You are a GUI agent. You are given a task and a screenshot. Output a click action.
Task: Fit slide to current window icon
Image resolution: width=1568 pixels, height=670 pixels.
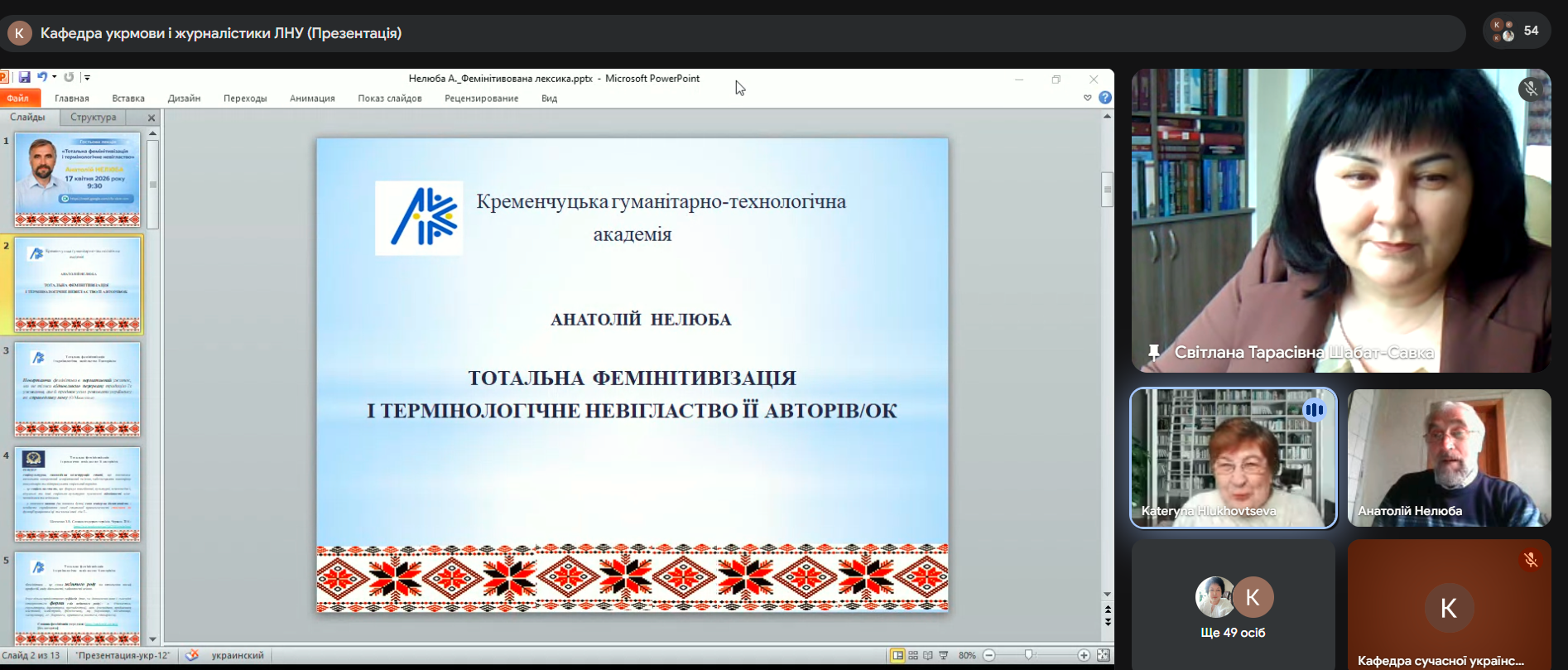pyautogui.click(x=1103, y=655)
